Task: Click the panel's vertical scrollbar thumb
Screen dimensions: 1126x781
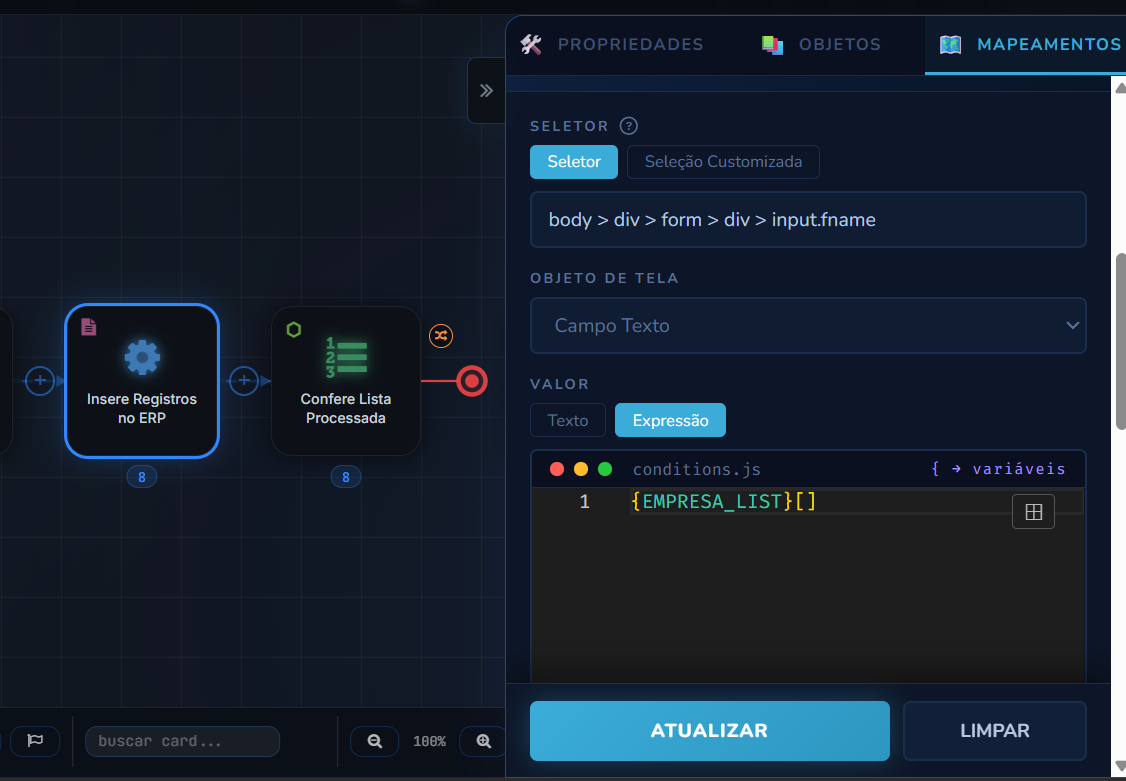Action: (1120, 341)
